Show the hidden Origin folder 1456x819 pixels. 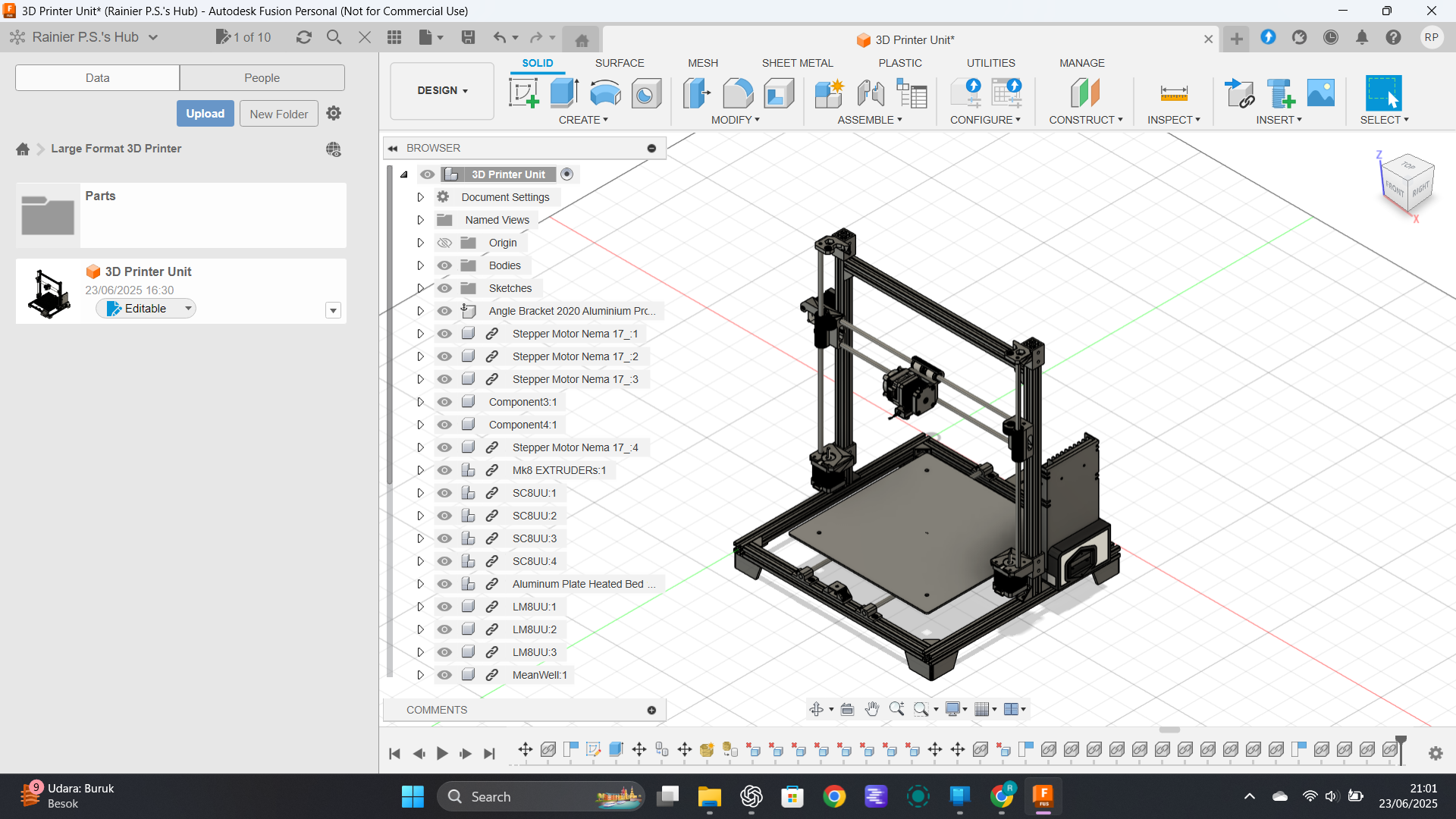point(444,243)
